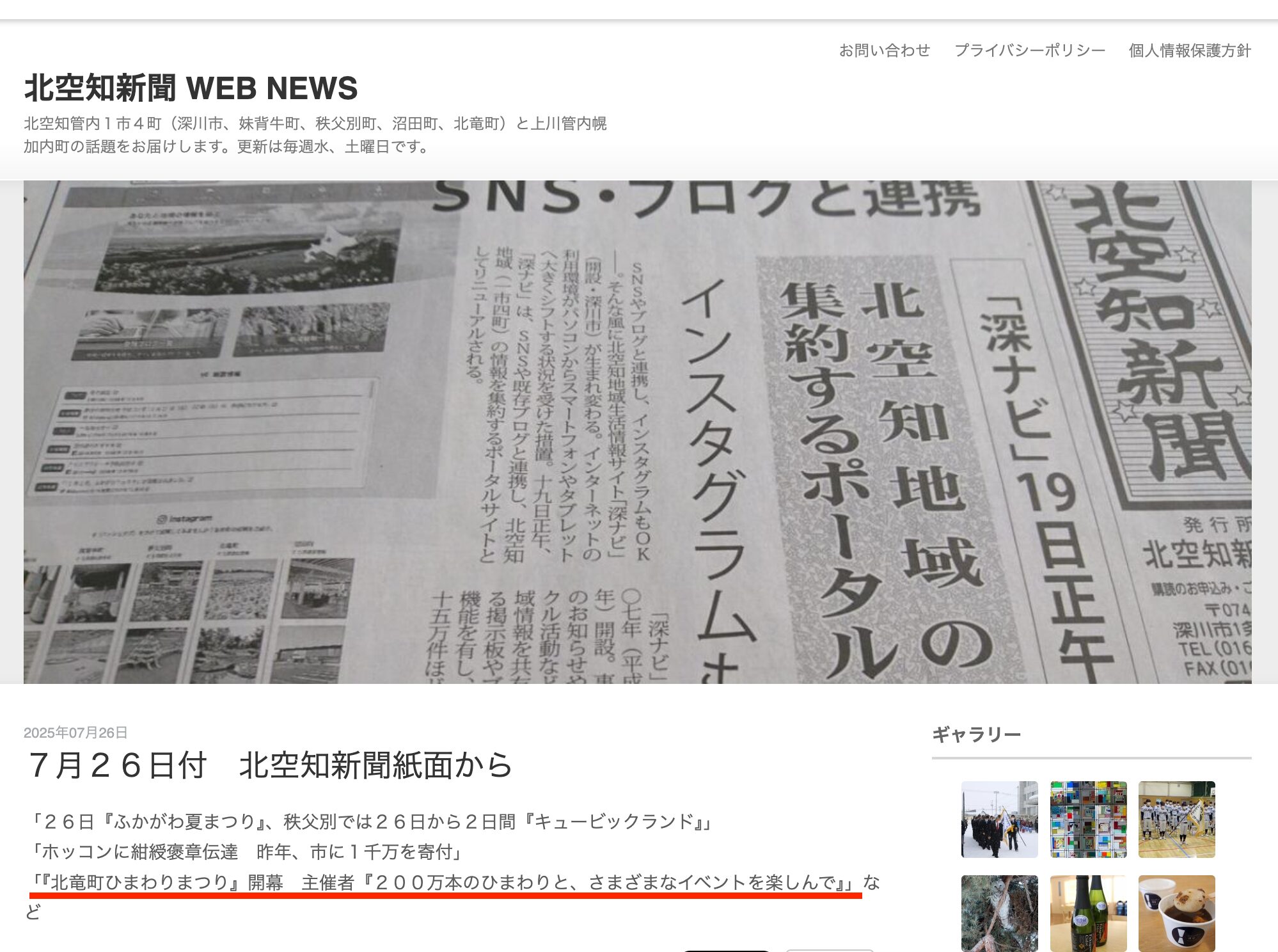Open the プライバシーポリシー page
The width and height of the screenshot is (1278, 952).
point(1029,51)
